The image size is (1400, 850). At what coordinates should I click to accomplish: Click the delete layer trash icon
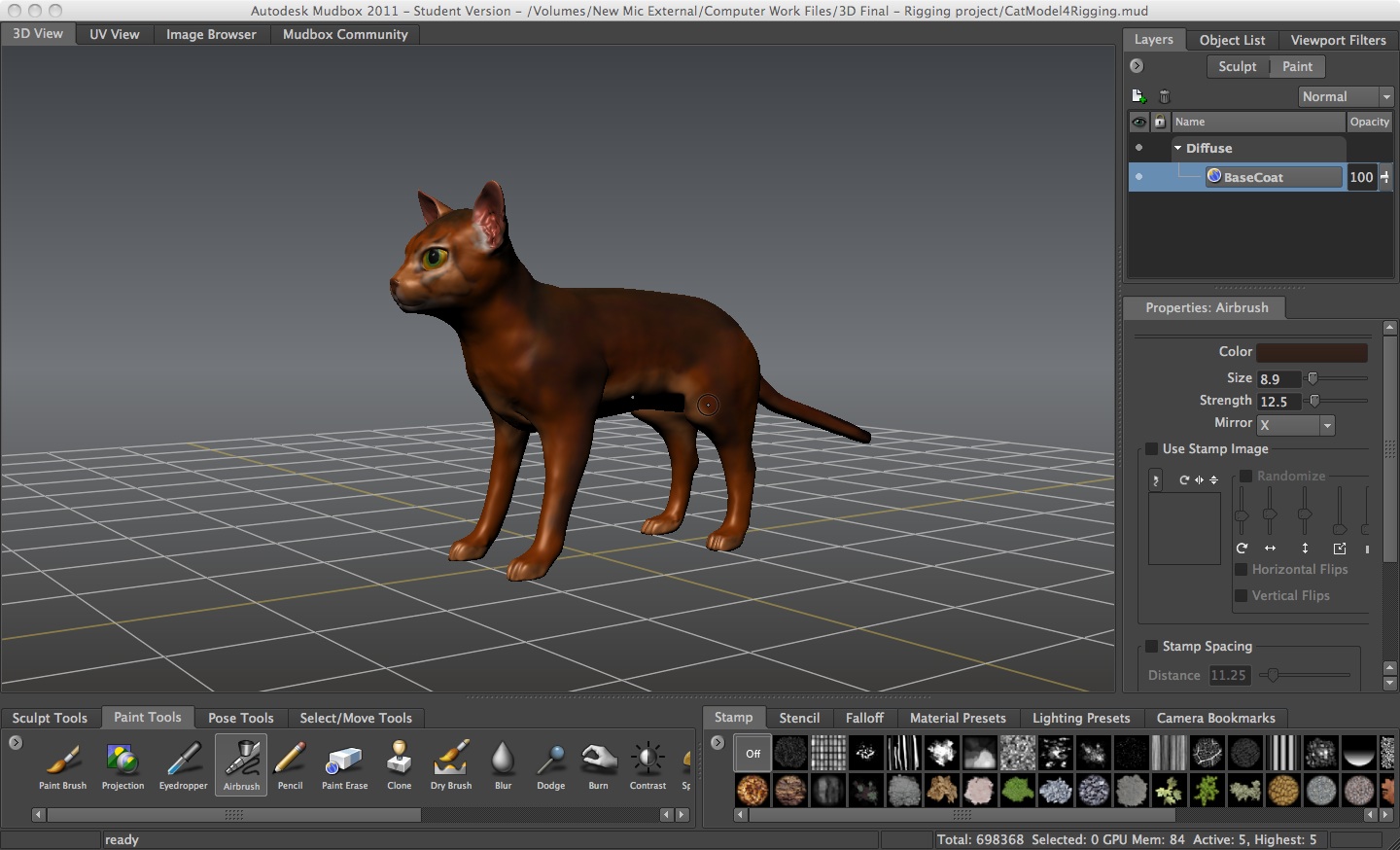pyautogui.click(x=1164, y=96)
